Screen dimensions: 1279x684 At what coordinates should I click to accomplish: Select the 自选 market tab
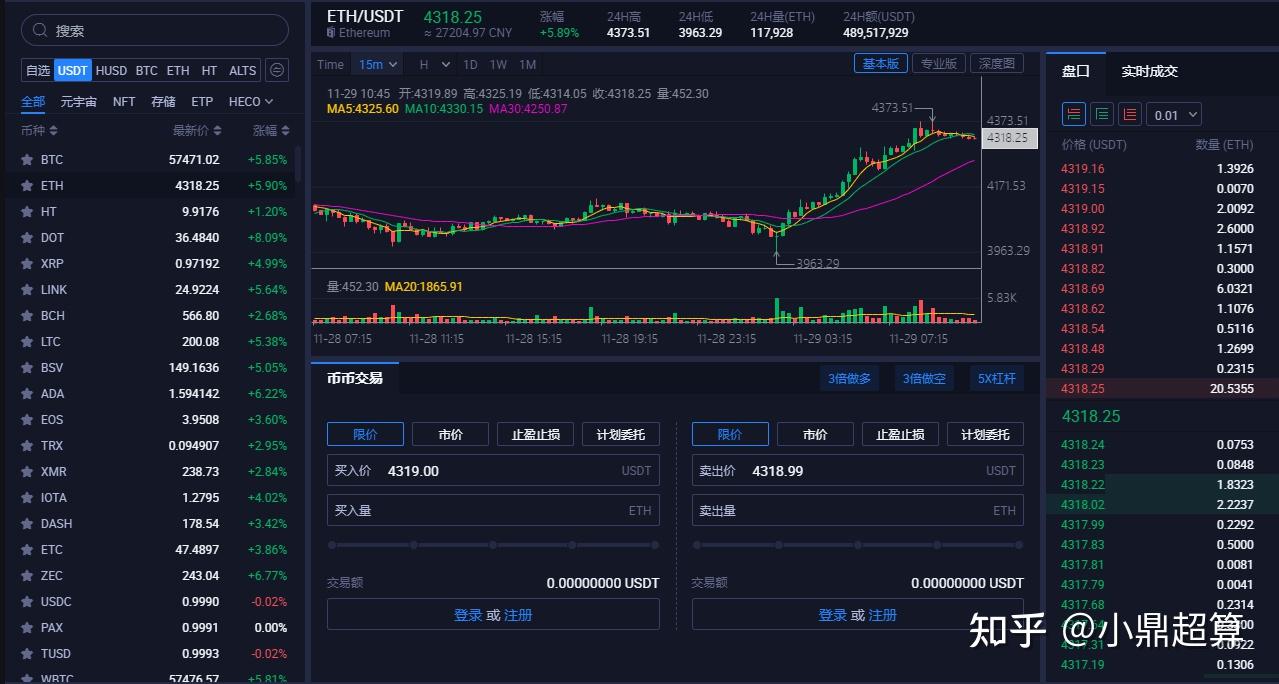[38, 70]
